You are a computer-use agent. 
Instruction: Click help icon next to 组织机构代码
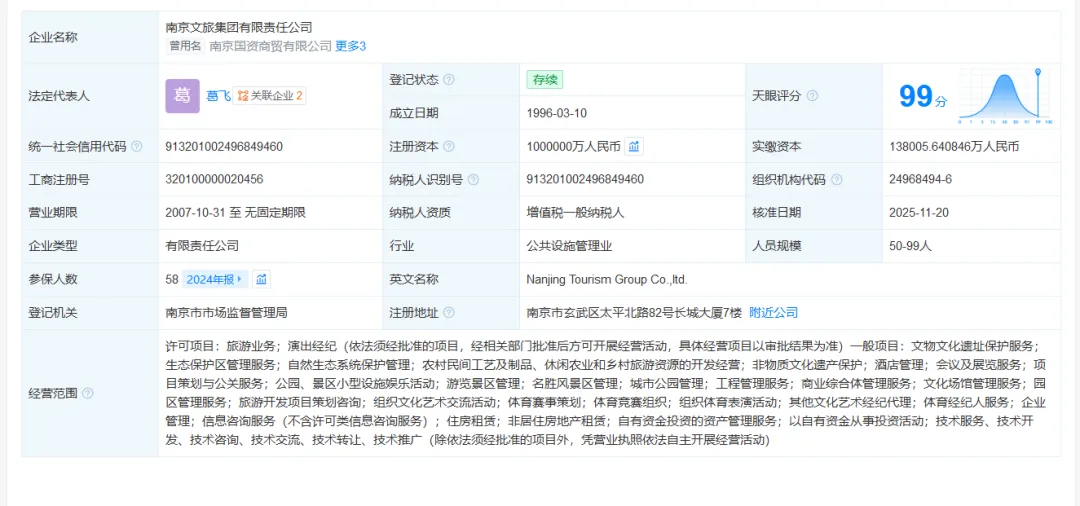[836, 180]
